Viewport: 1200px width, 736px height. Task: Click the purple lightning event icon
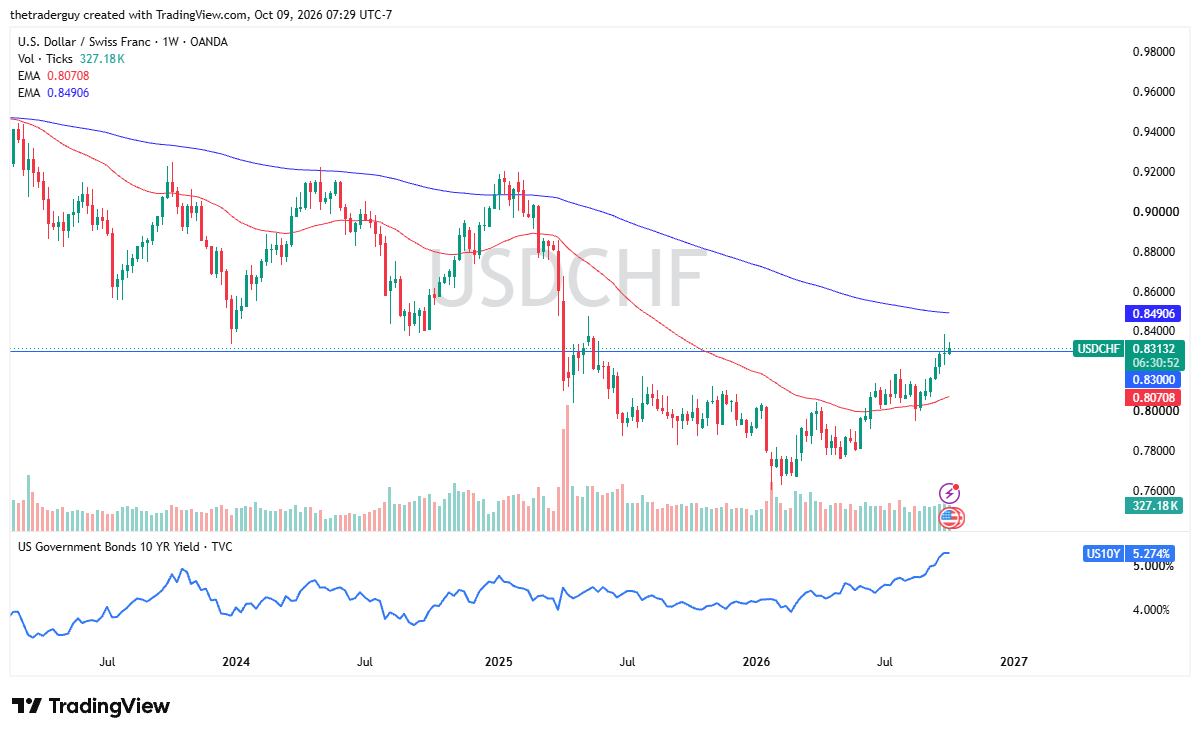[950, 493]
